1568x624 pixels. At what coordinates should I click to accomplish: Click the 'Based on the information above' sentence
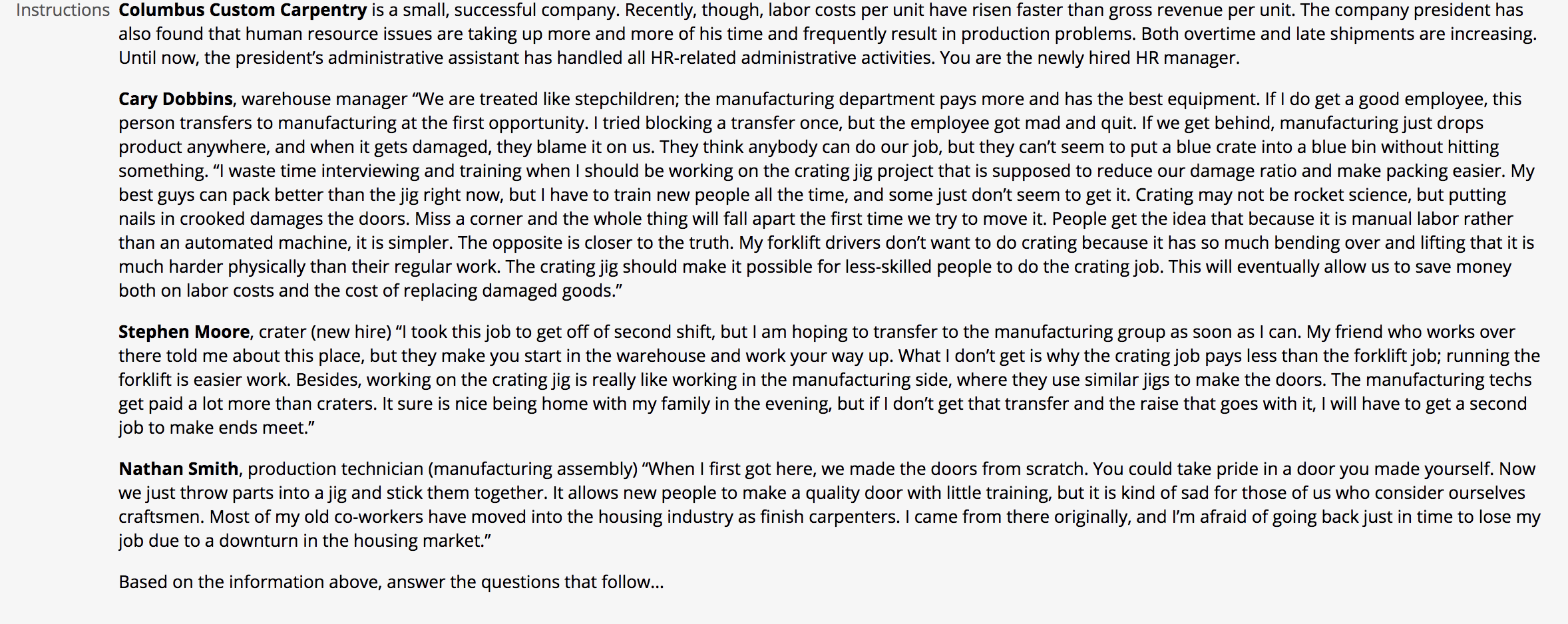pos(391,582)
